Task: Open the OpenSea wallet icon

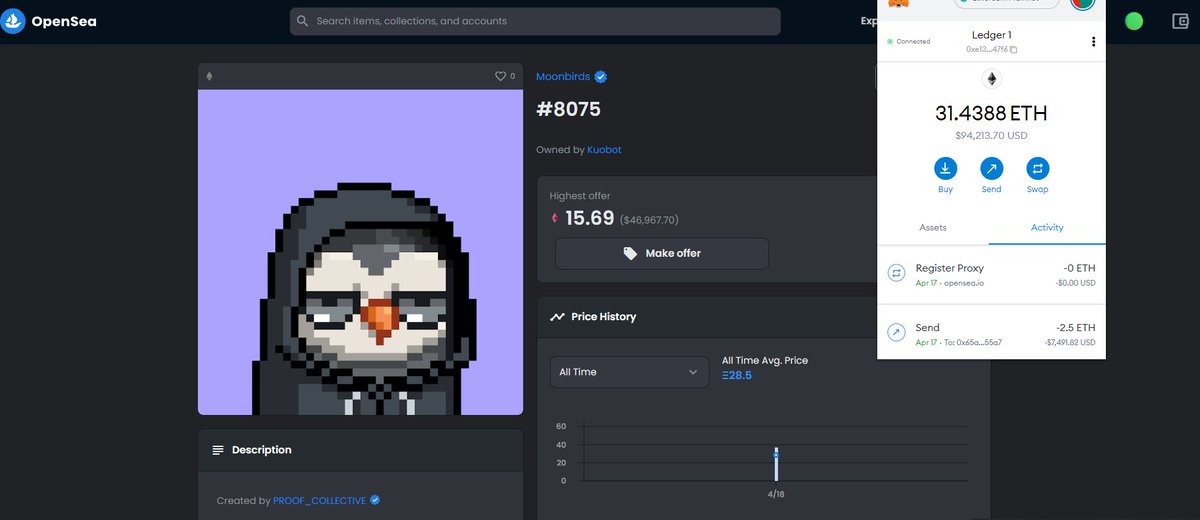Action: (x=1180, y=21)
